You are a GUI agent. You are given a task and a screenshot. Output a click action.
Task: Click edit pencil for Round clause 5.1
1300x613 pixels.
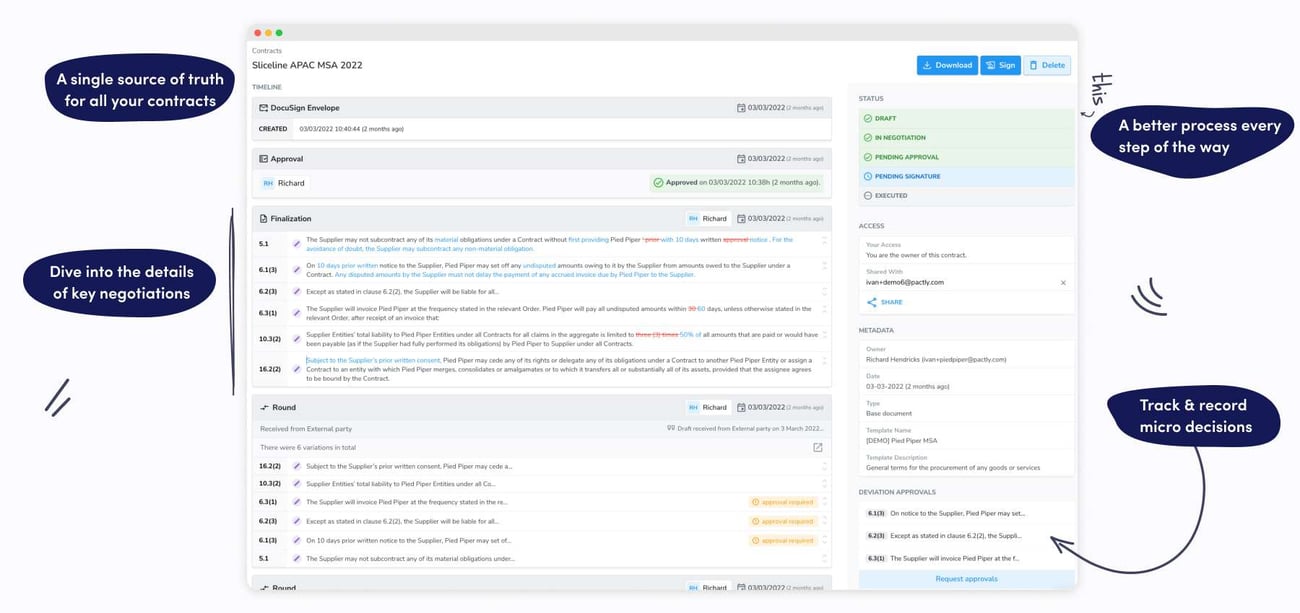tap(297, 558)
